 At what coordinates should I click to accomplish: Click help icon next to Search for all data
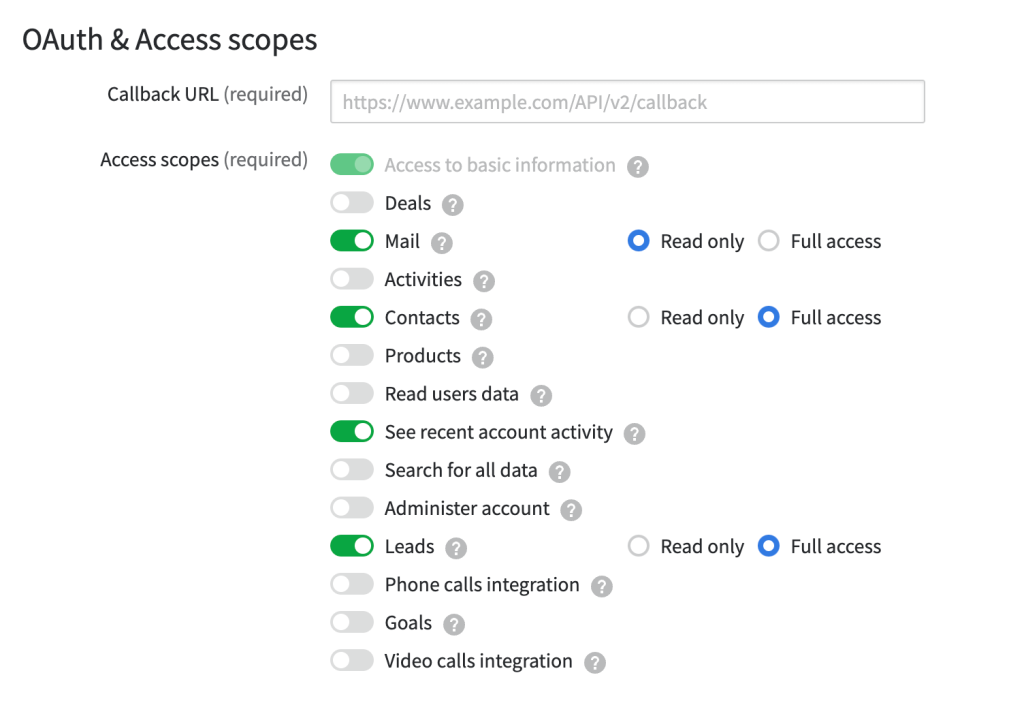click(x=560, y=472)
